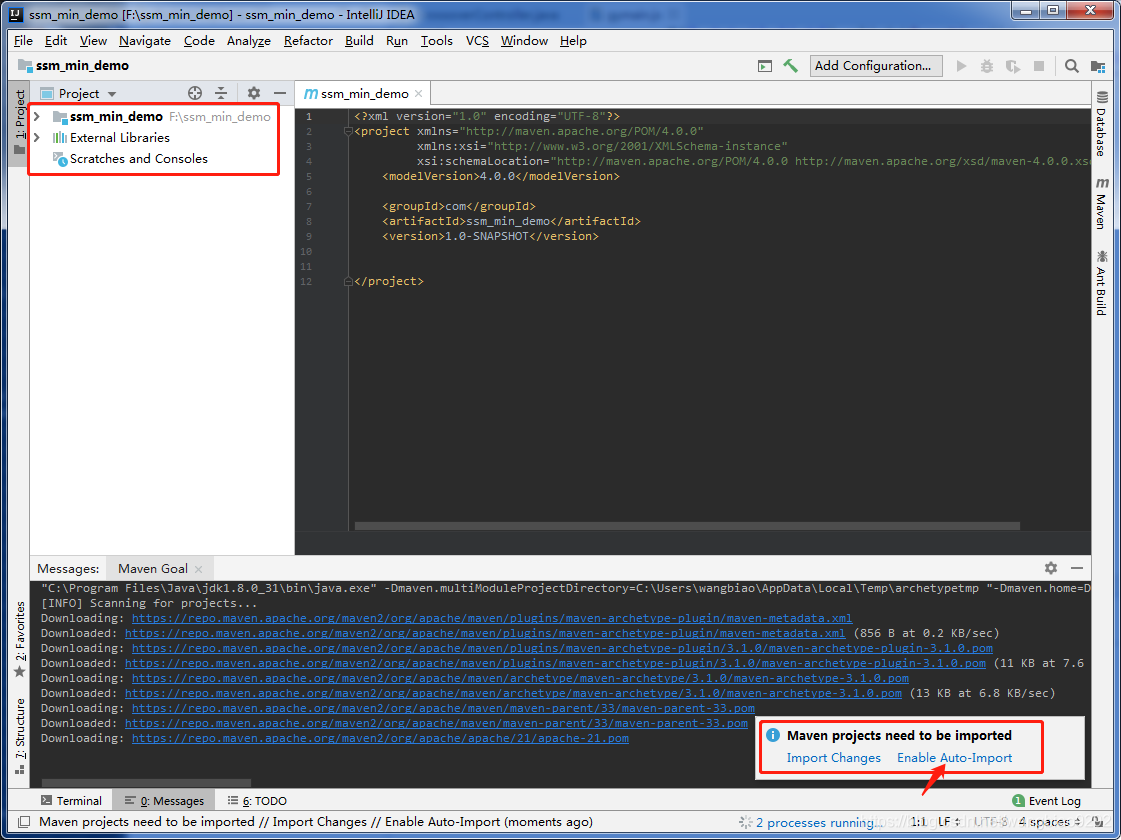
Task: Click the modelVersion line in editor
Action: [x=500, y=177]
